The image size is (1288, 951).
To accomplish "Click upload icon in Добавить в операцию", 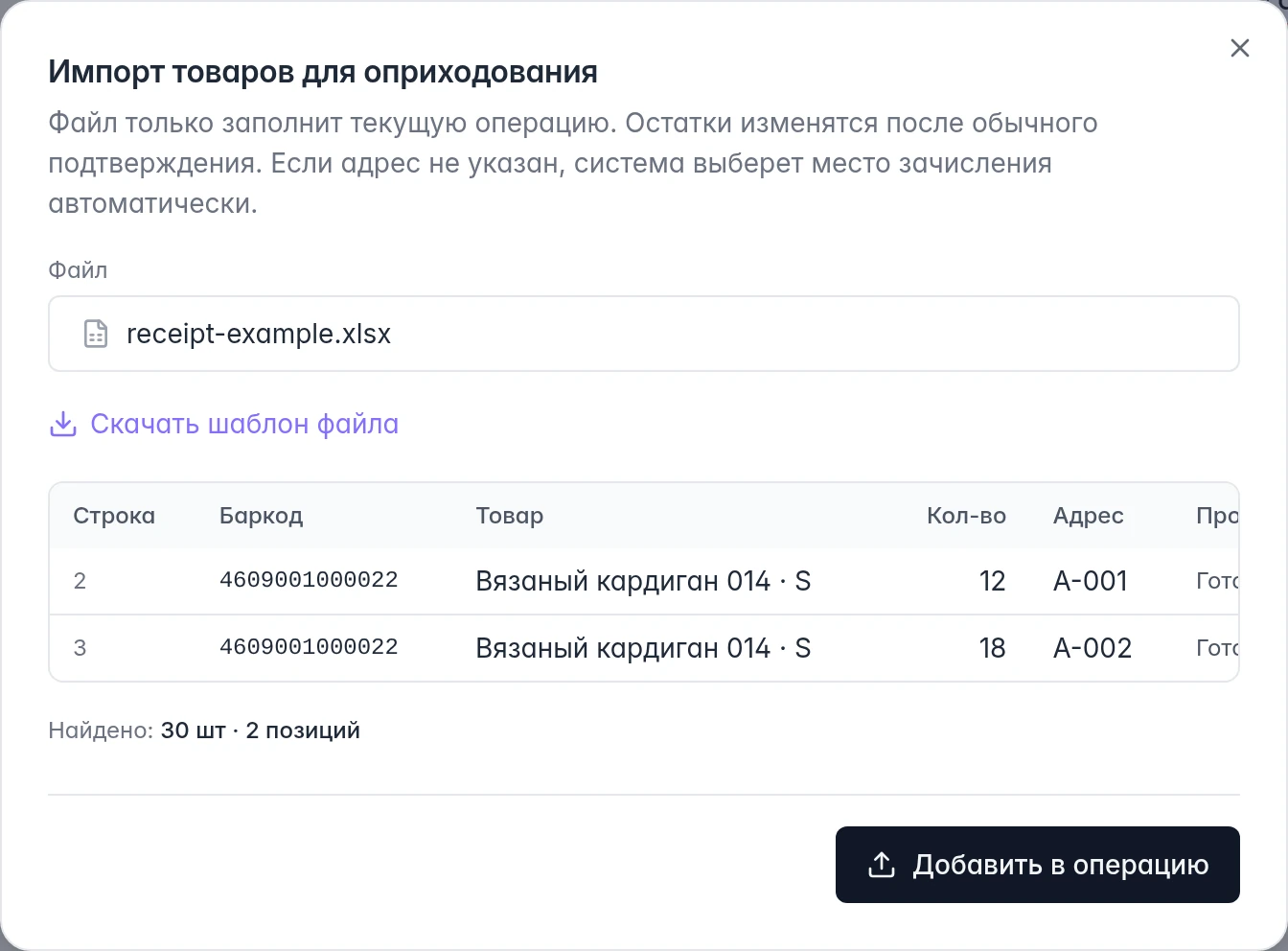I will pos(881,865).
